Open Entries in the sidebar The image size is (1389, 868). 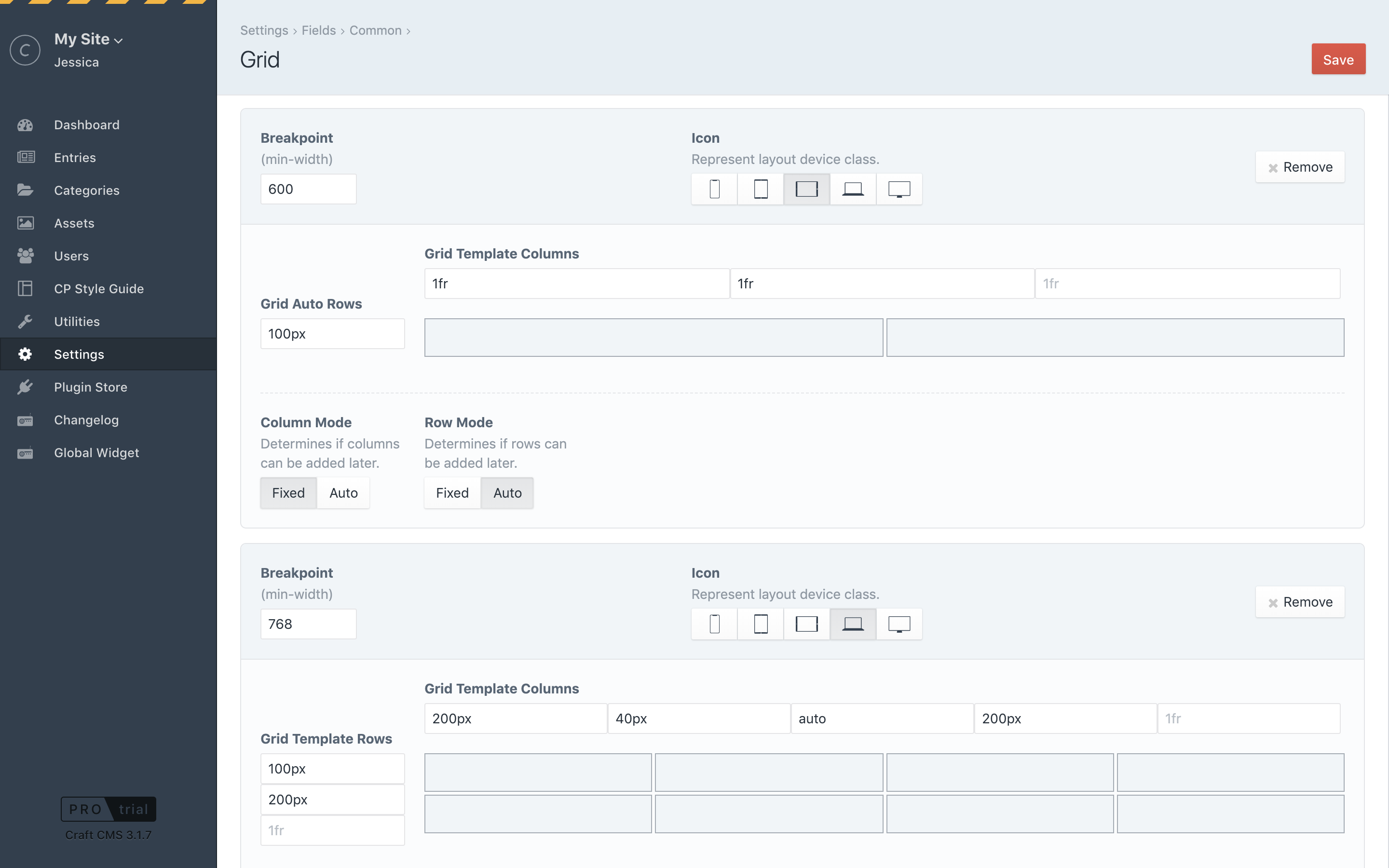pyautogui.click(x=75, y=157)
